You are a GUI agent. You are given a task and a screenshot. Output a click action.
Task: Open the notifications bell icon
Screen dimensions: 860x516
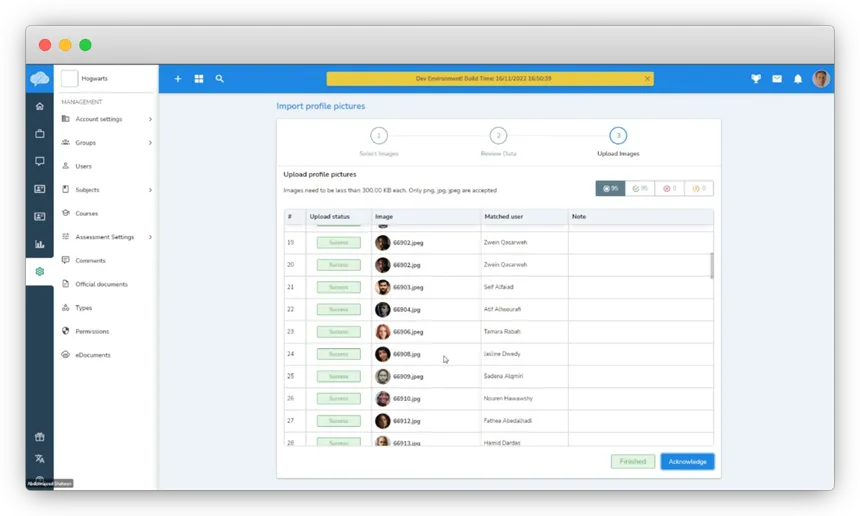tap(798, 79)
